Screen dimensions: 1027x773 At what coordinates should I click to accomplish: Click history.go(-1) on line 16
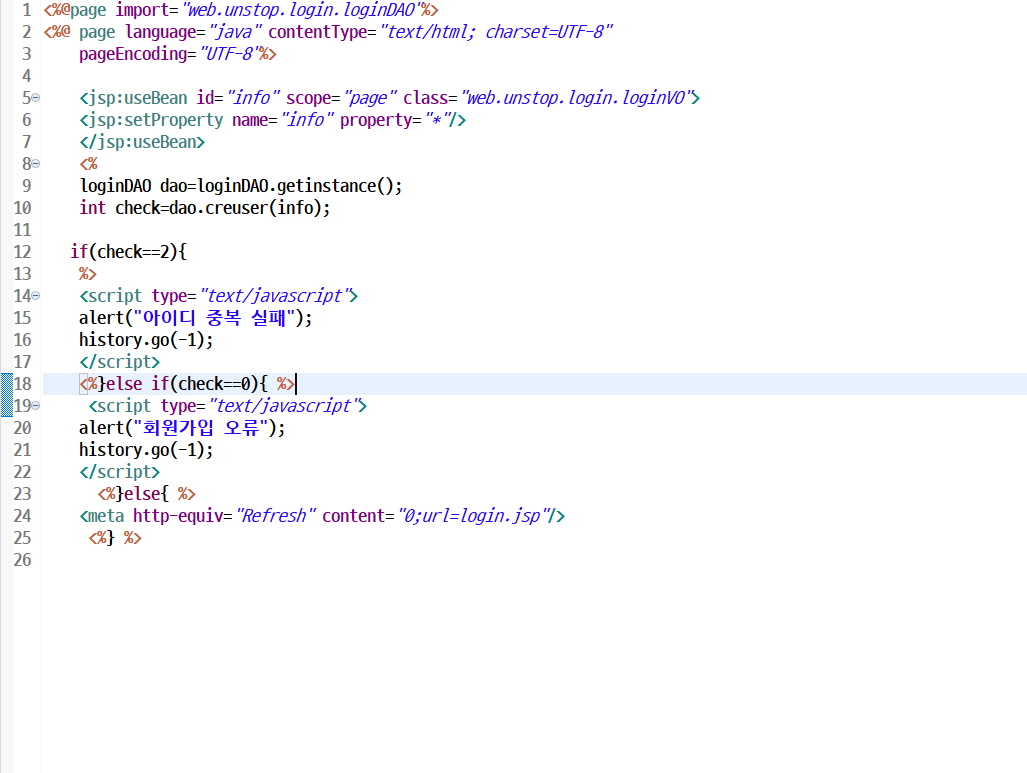click(x=146, y=340)
